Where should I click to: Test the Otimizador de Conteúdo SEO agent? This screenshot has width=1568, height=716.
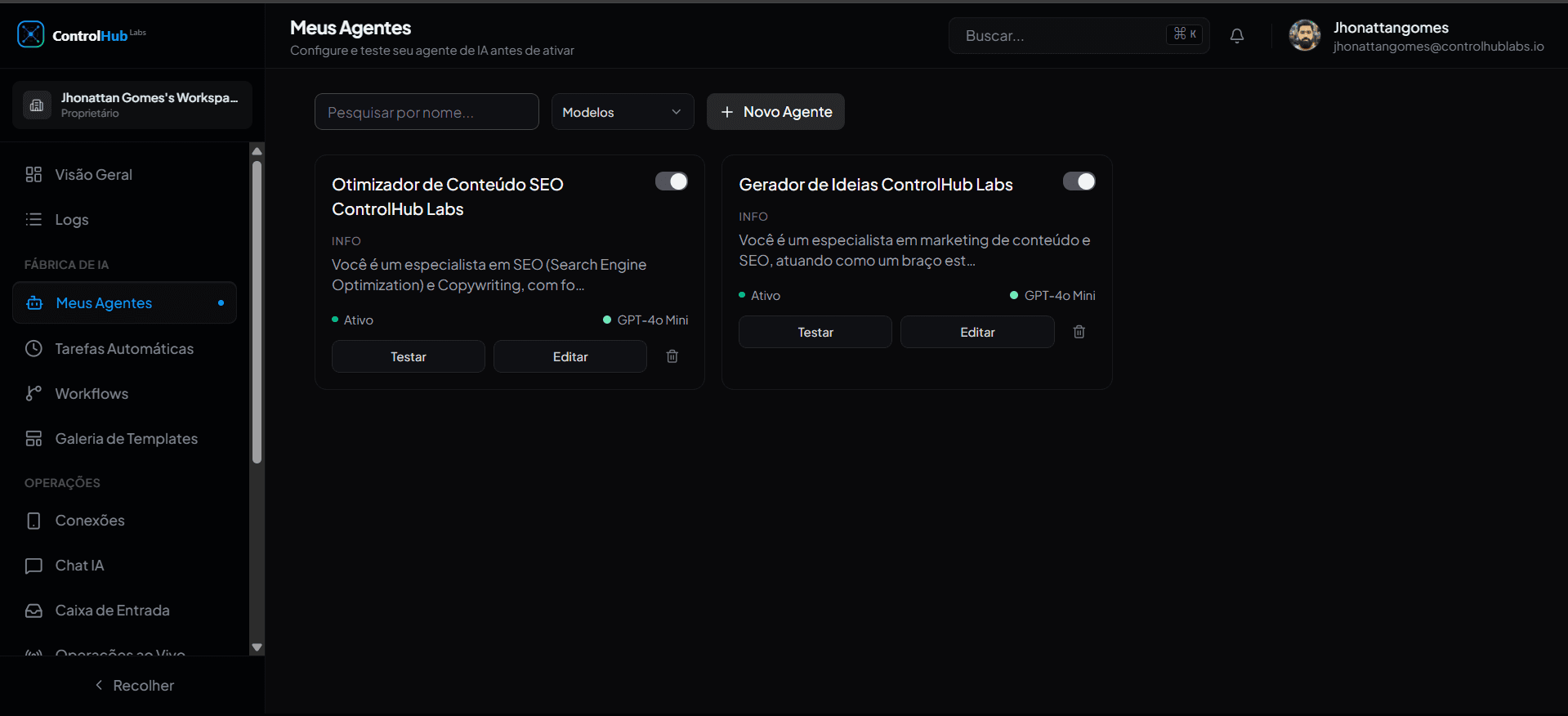point(409,356)
